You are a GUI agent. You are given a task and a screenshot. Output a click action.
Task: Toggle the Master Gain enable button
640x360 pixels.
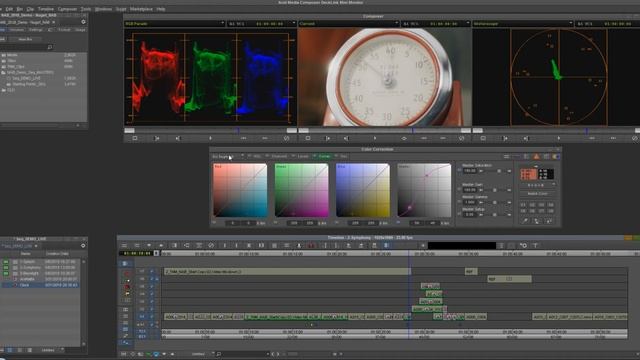[460, 190]
